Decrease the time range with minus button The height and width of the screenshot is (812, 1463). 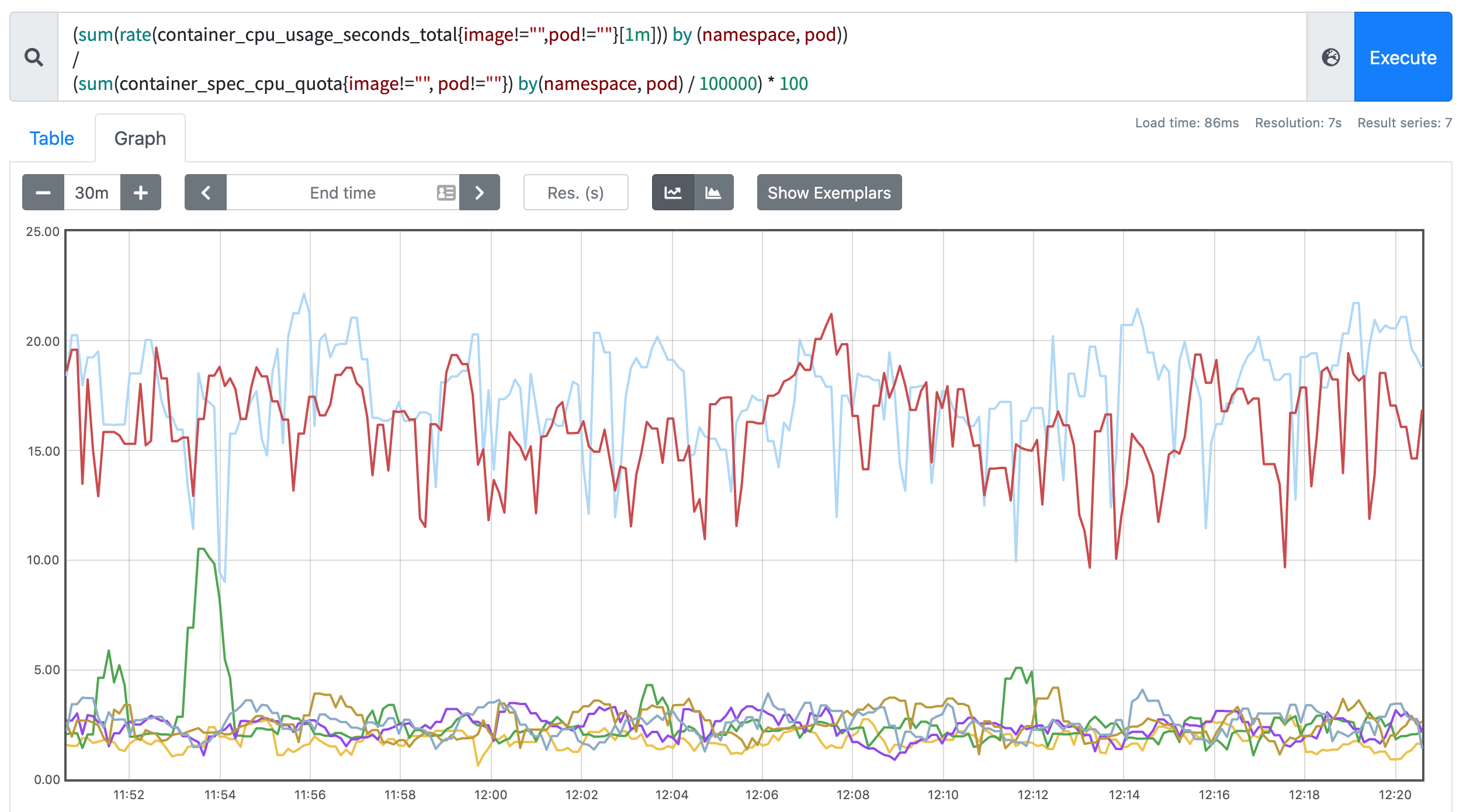click(x=43, y=192)
